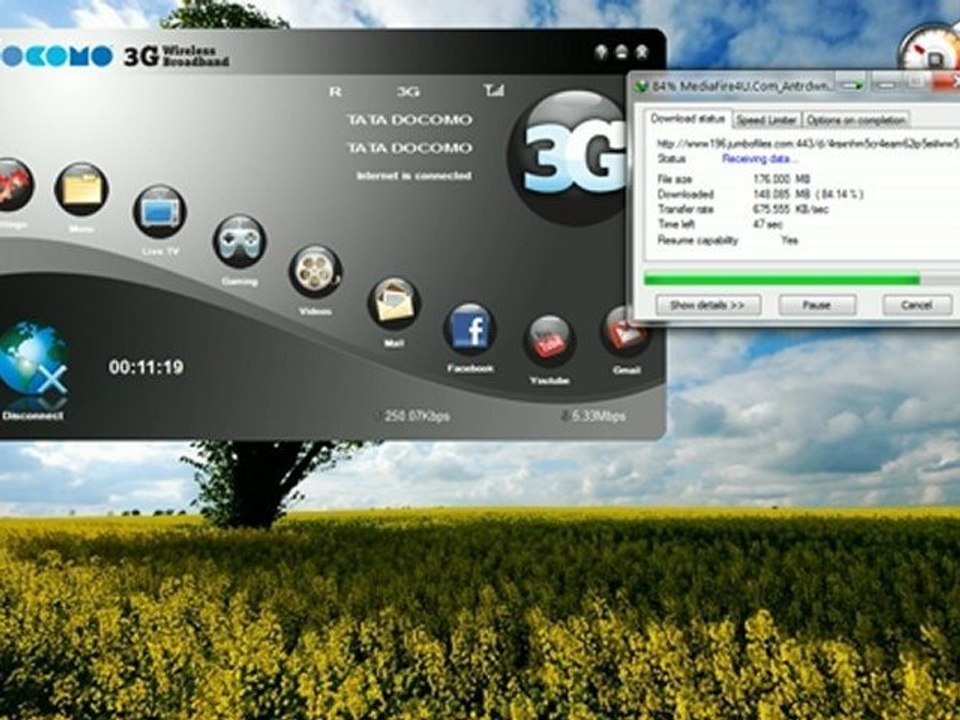
Task: Click 'Internet is connected' status text
Action: click(414, 176)
